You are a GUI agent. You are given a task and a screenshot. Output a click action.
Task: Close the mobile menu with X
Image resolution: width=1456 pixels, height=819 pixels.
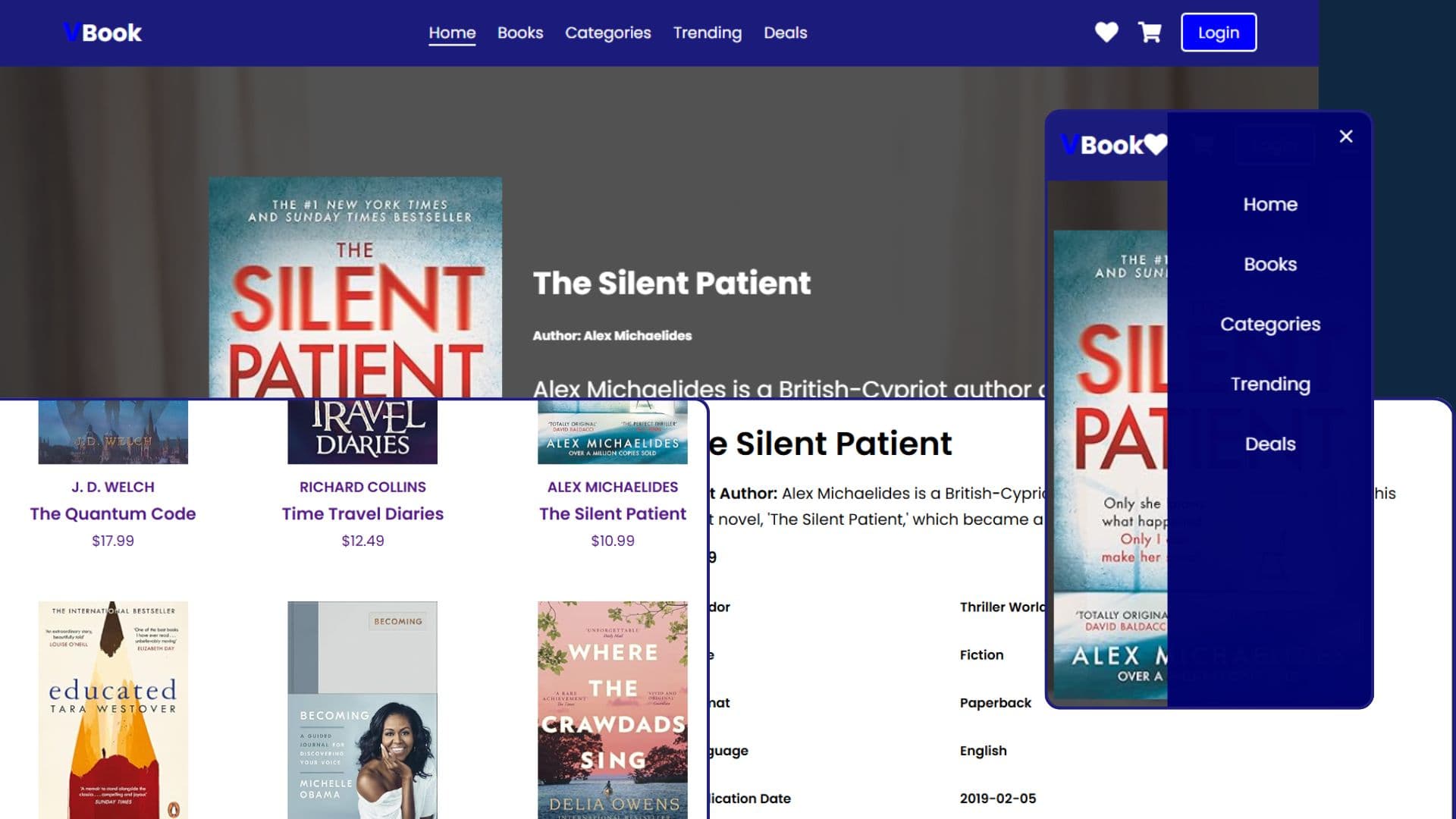pos(1346,136)
